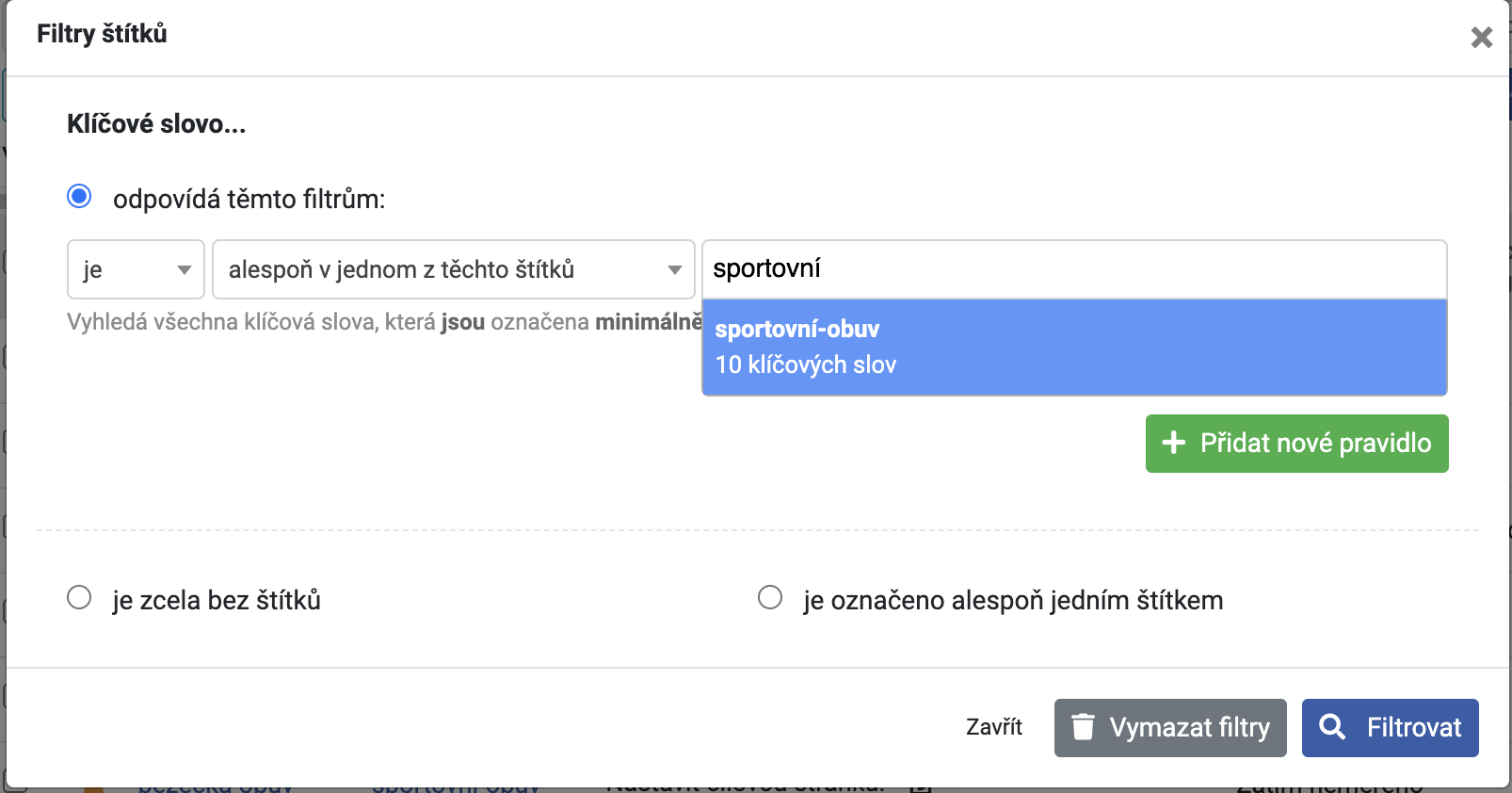Image resolution: width=1512 pixels, height=793 pixels.
Task: Click '10 klíčových slov' in the suggestion
Action: click(806, 364)
